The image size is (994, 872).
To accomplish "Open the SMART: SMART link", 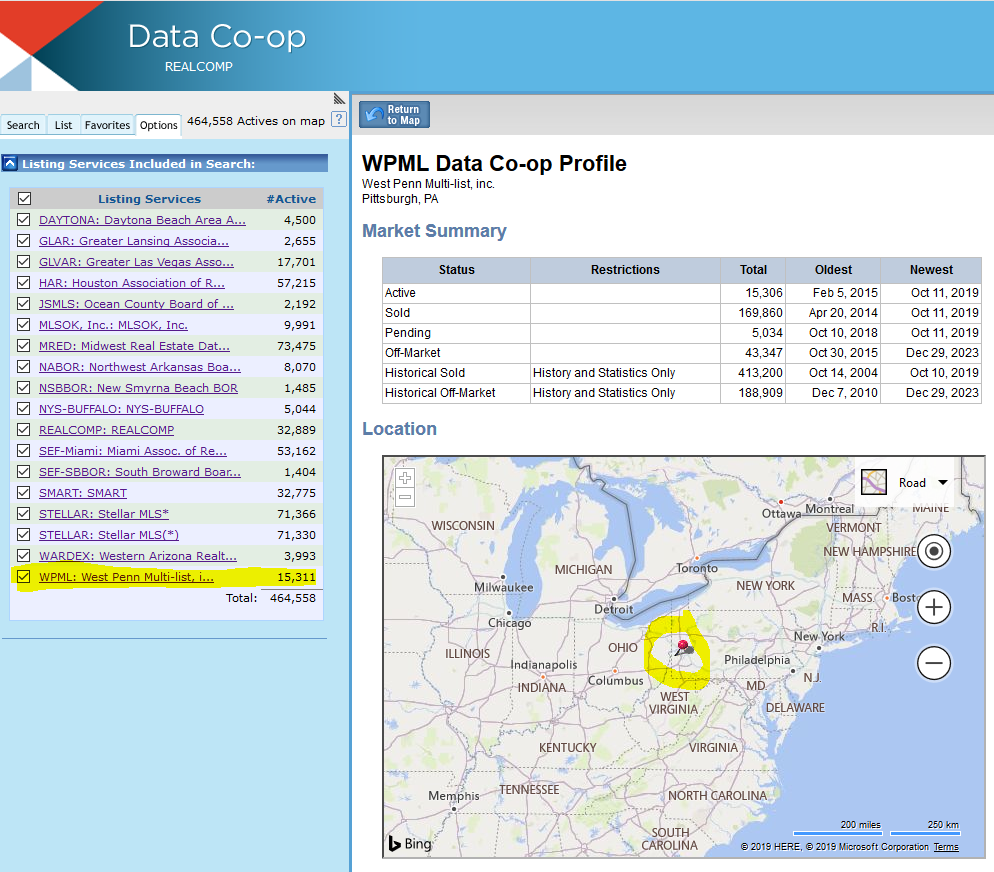I will click(x=83, y=492).
